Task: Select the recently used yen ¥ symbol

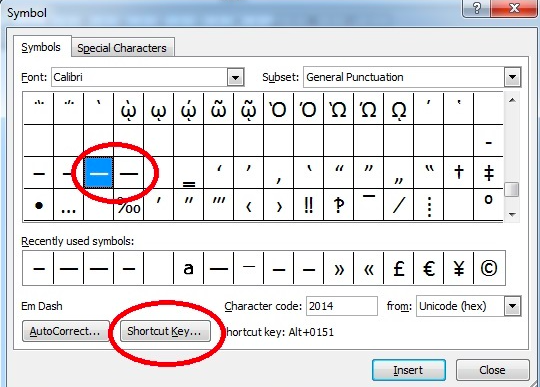Action: [459, 268]
